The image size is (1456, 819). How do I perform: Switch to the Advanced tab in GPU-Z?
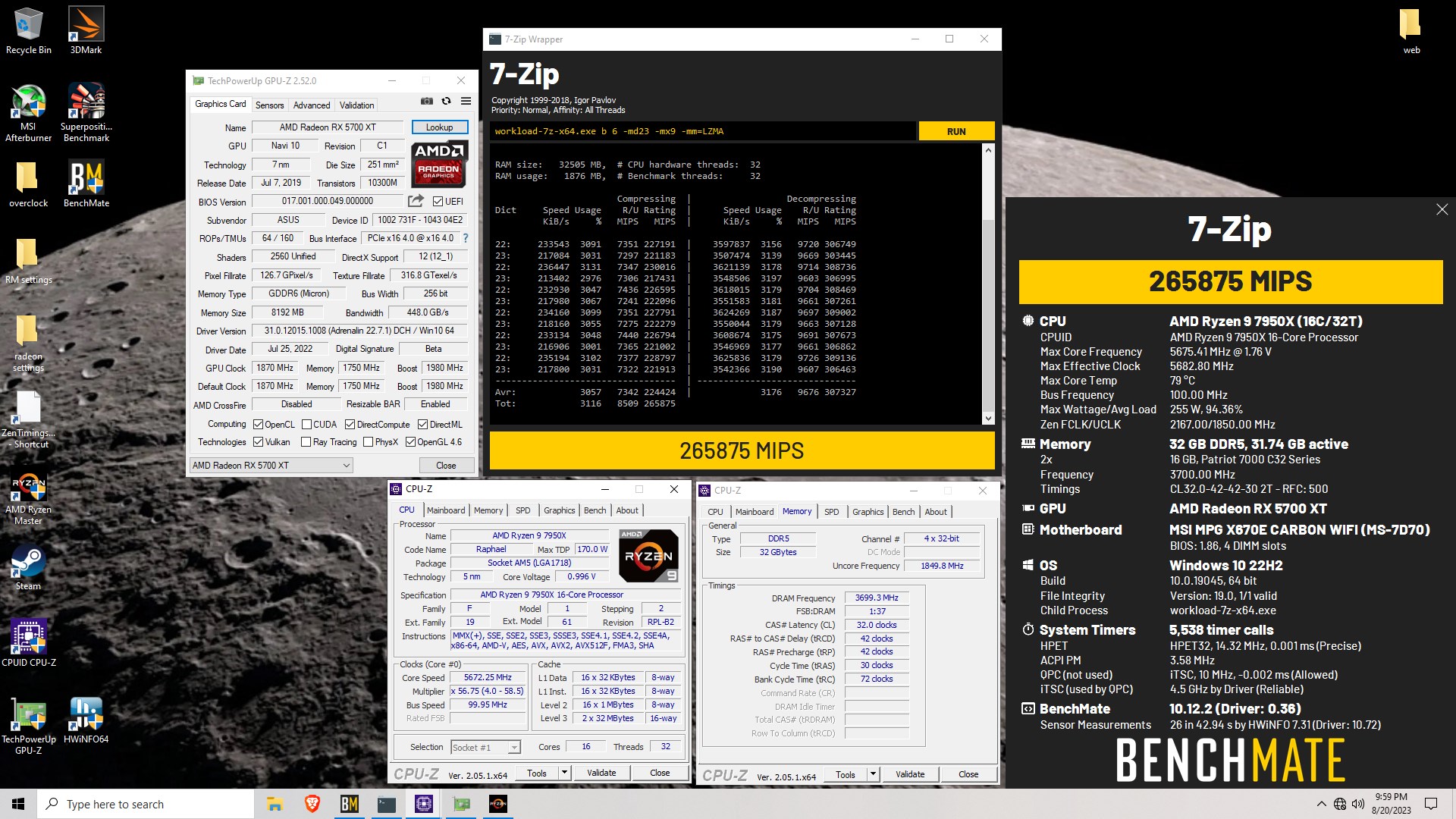click(312, 105)
